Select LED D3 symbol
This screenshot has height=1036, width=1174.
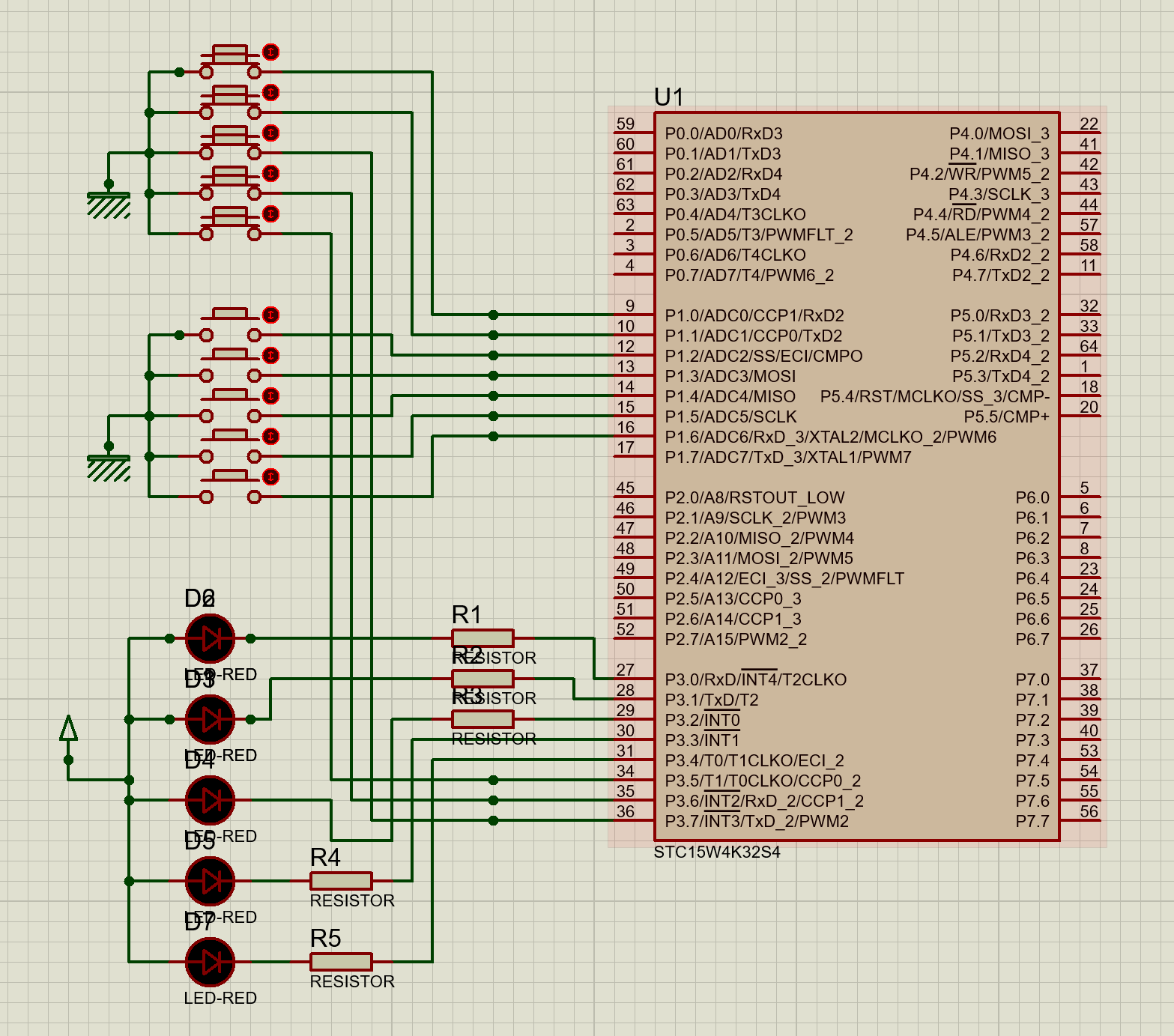pyautogui.click(x=211, y=719)
